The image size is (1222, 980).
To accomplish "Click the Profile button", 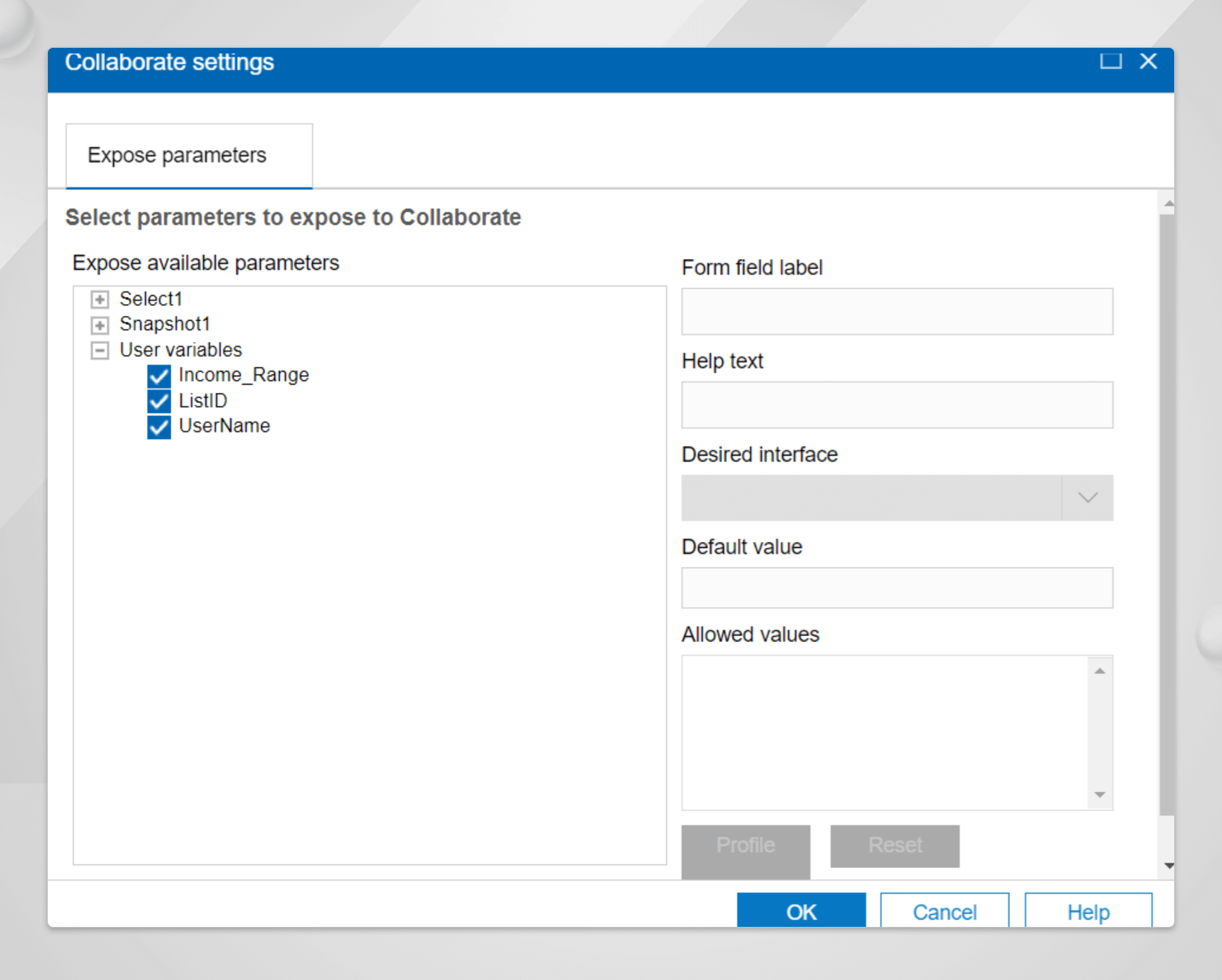I will 745,845.
